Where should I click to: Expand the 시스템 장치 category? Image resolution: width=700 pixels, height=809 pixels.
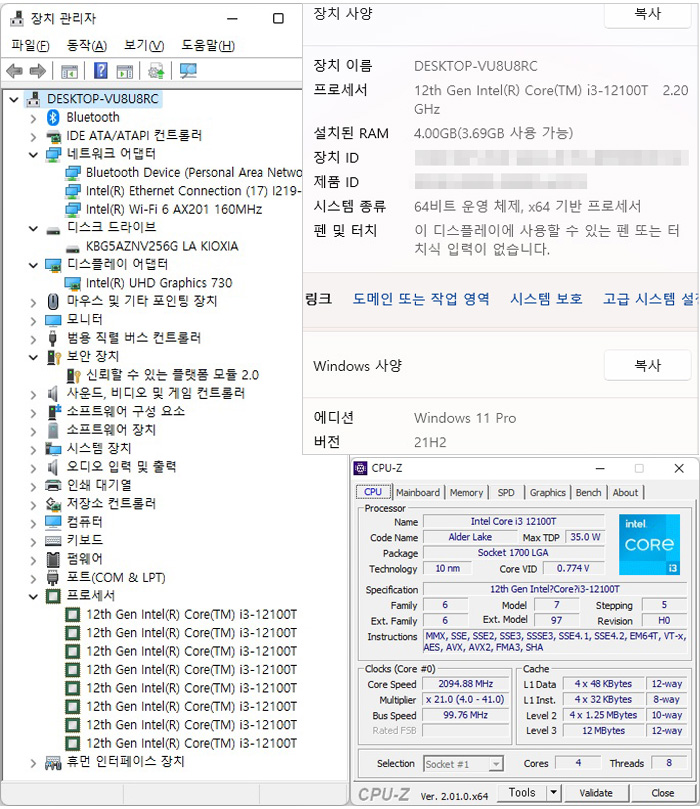[x=34, y=449]
